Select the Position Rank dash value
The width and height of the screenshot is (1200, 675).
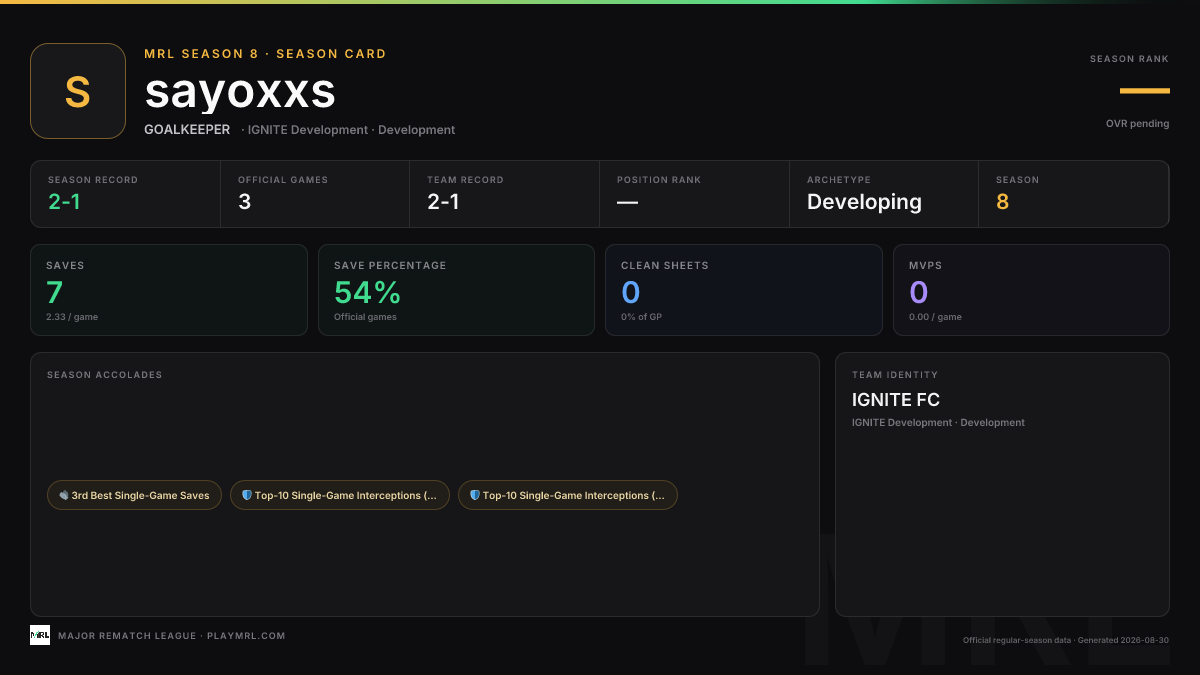[x=627, y=202]
